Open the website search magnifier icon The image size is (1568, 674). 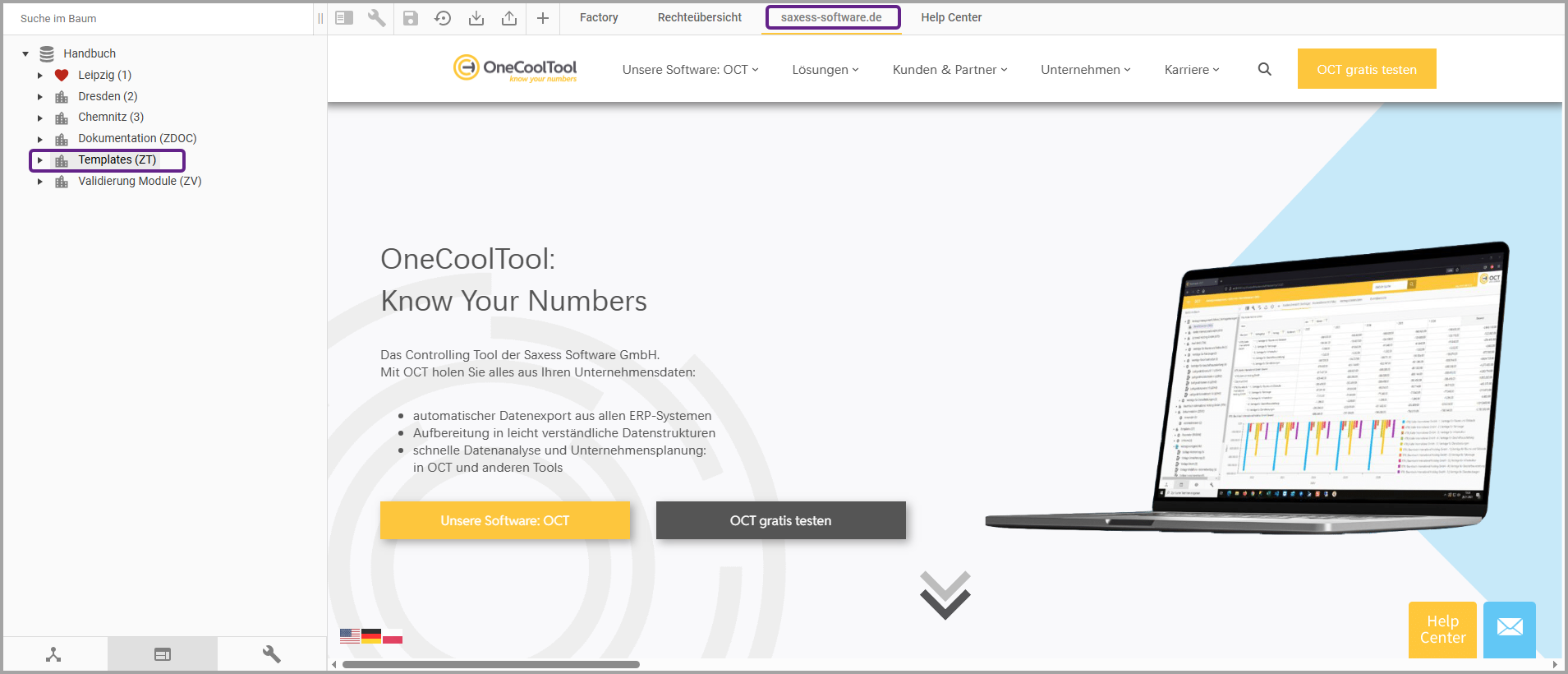click(1264, 70)
